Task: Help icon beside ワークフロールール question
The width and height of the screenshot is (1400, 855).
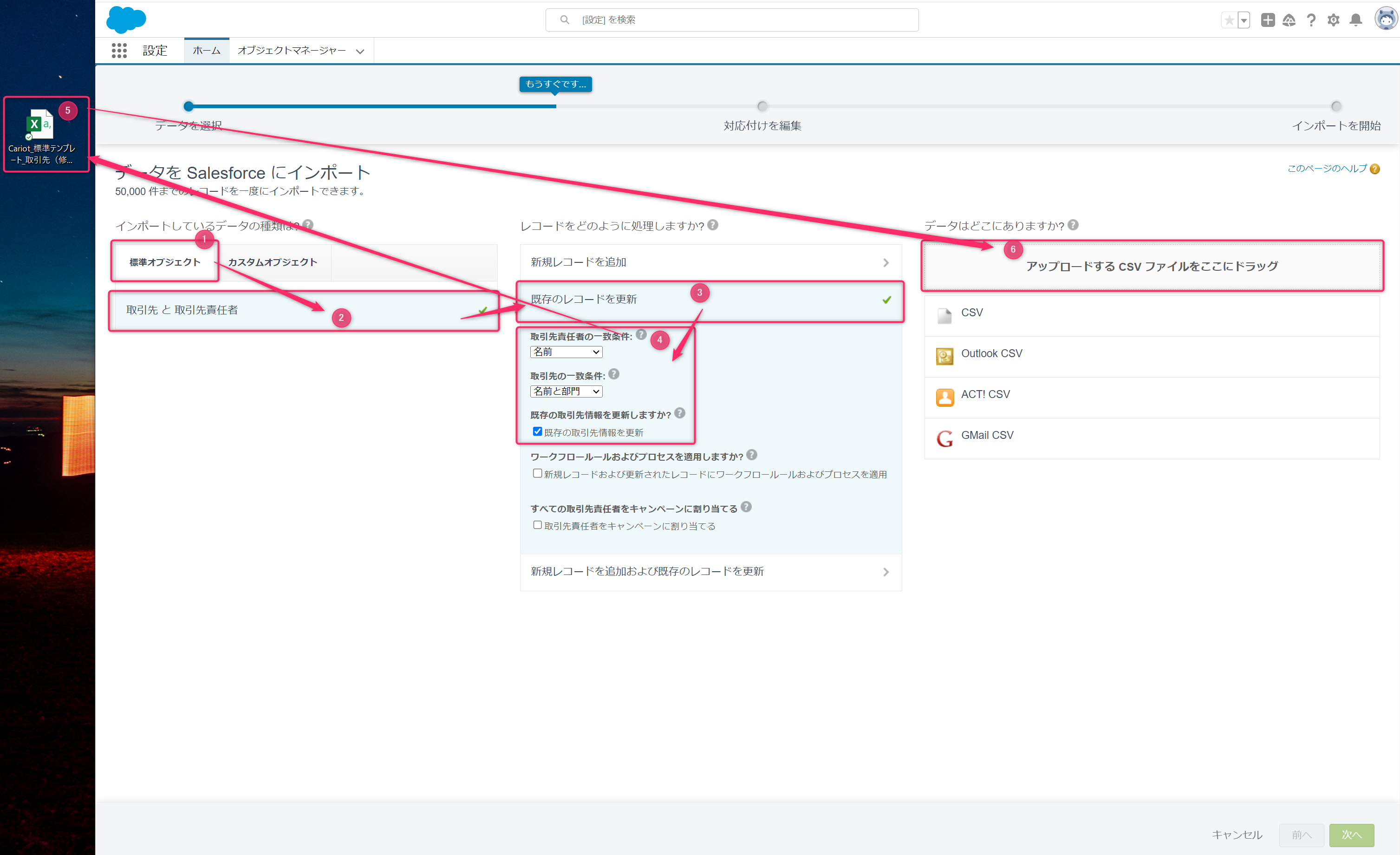Action: 752,455
